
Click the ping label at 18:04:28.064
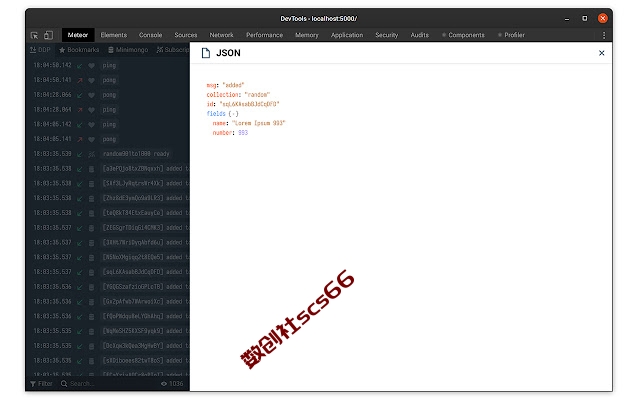109,109
